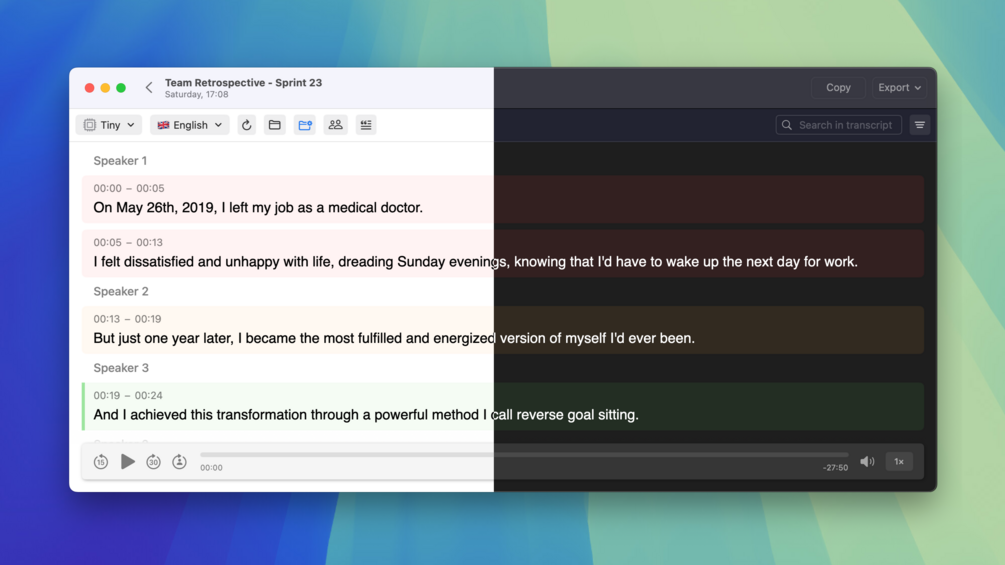Open the Export dropdown menu
The height and width of the screenshot is (565, 1005).
coord(899,88)
